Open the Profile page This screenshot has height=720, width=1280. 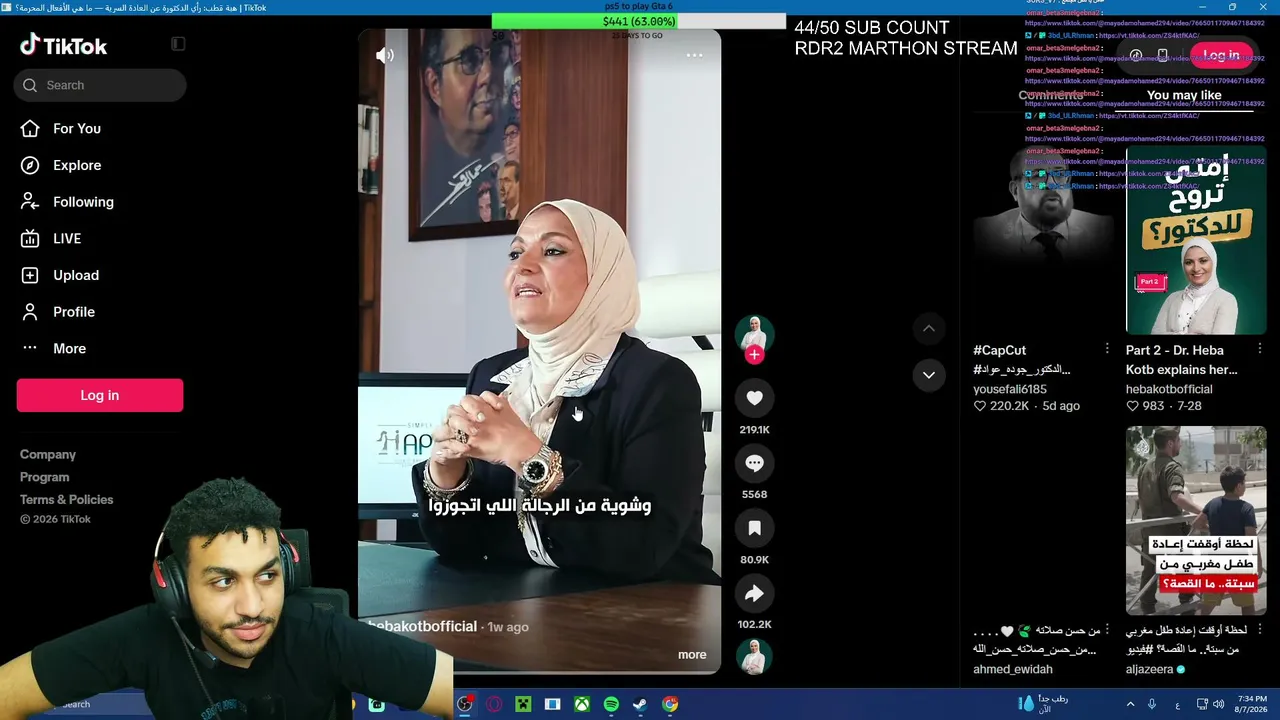click(x=58, y=312)
